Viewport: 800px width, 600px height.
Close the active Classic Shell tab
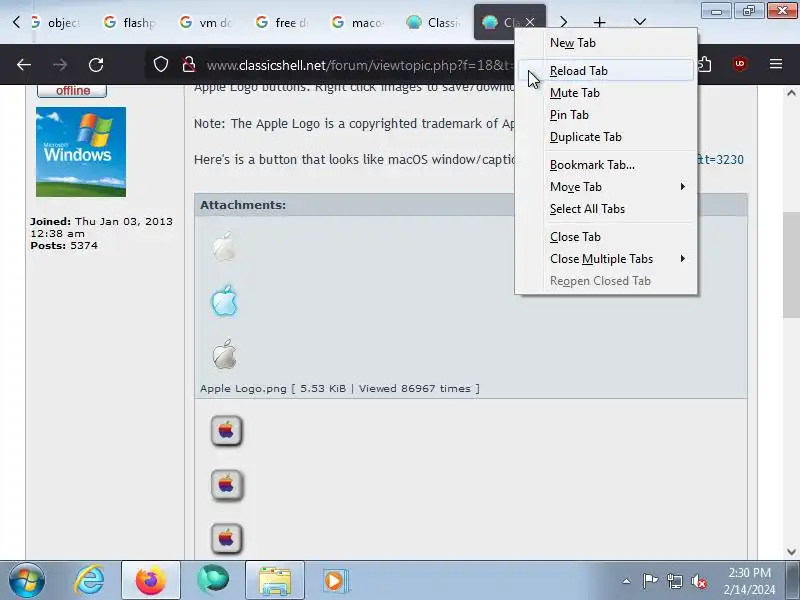point(530,22)
